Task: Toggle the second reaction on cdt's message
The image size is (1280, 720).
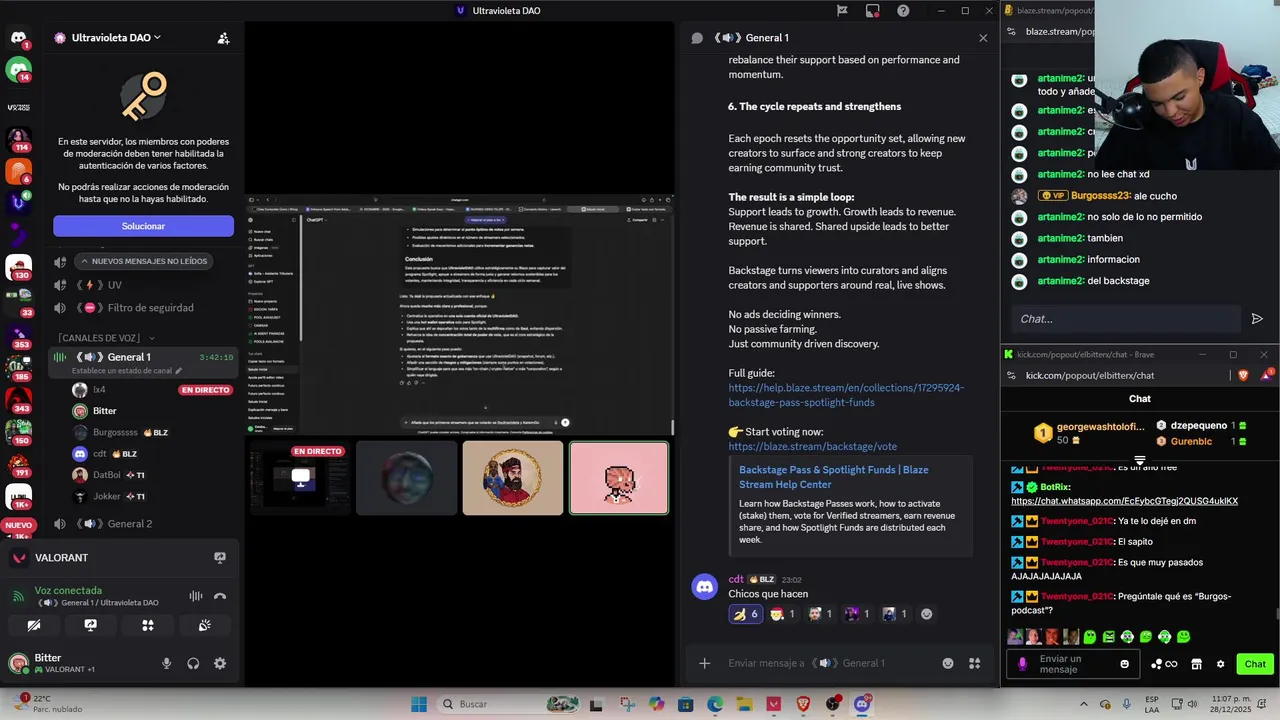Action: (782, 614)
